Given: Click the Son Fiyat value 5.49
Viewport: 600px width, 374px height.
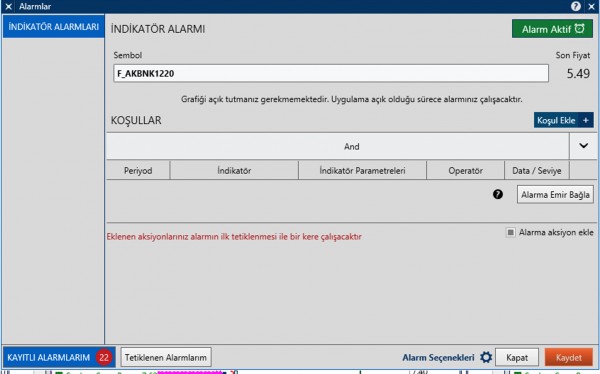Looking at the screenshot, I should [578, 73].
